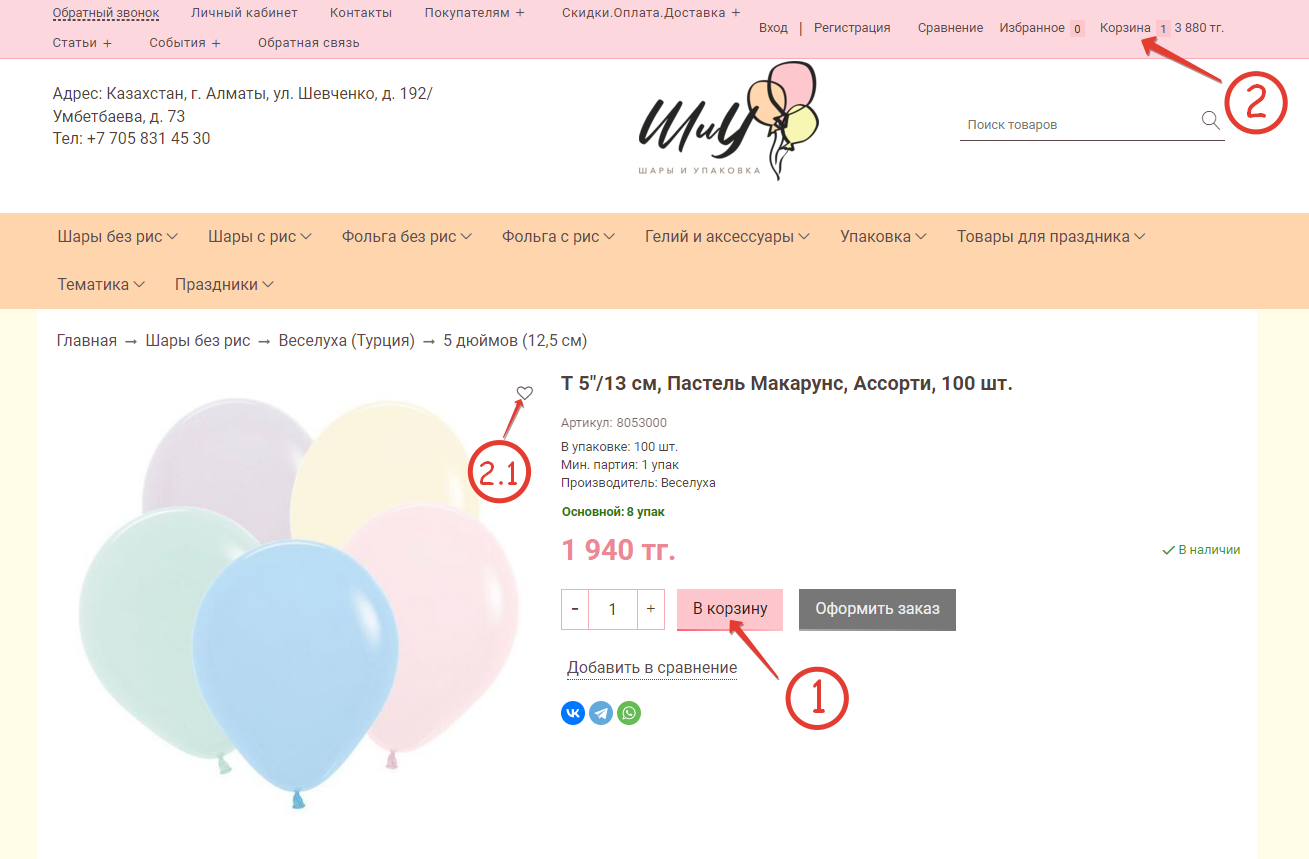Share product via WhatsApp icon
Screen dimensions: 1309x859
[x=629, y=713]
